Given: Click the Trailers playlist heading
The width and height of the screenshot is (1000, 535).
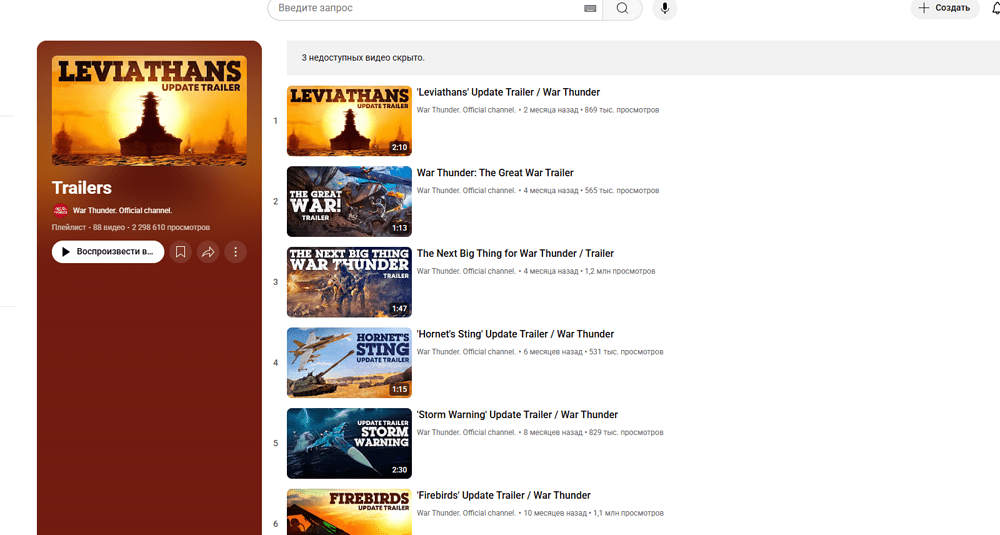Looking at the screenshot, I should (x=82, y=188).
